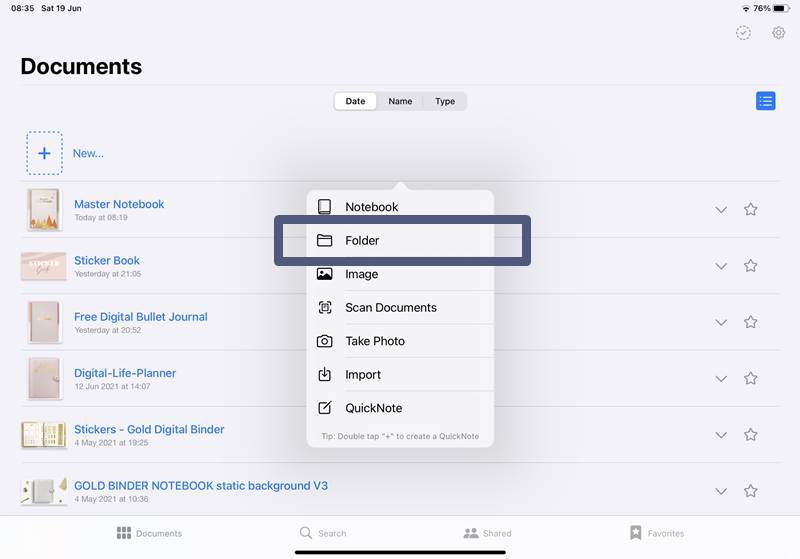Click the QuickNote pencil icon
This screenshot has height=559, width=800.
coord(324,408)
